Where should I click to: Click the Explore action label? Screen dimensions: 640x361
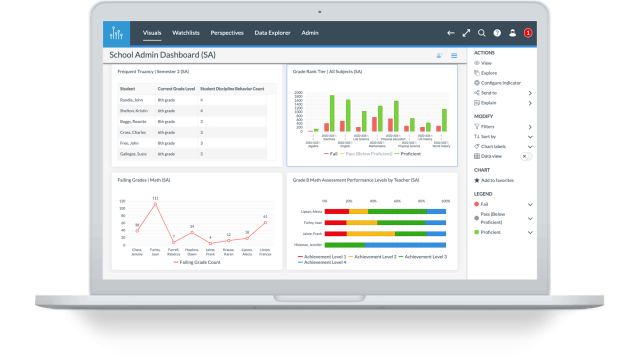coord(489,73)
